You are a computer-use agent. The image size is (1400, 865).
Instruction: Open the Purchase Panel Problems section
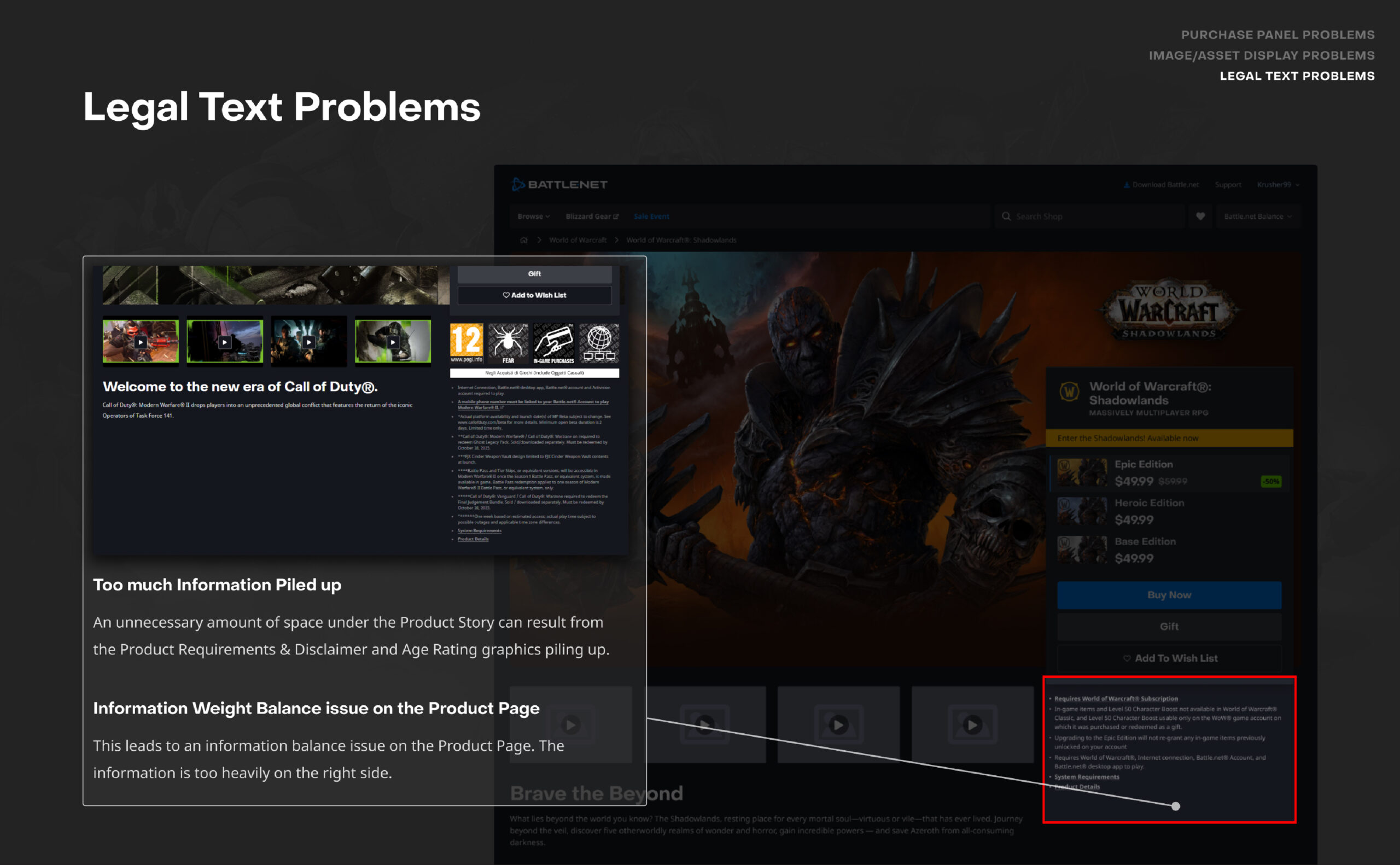click(1277, 35)
